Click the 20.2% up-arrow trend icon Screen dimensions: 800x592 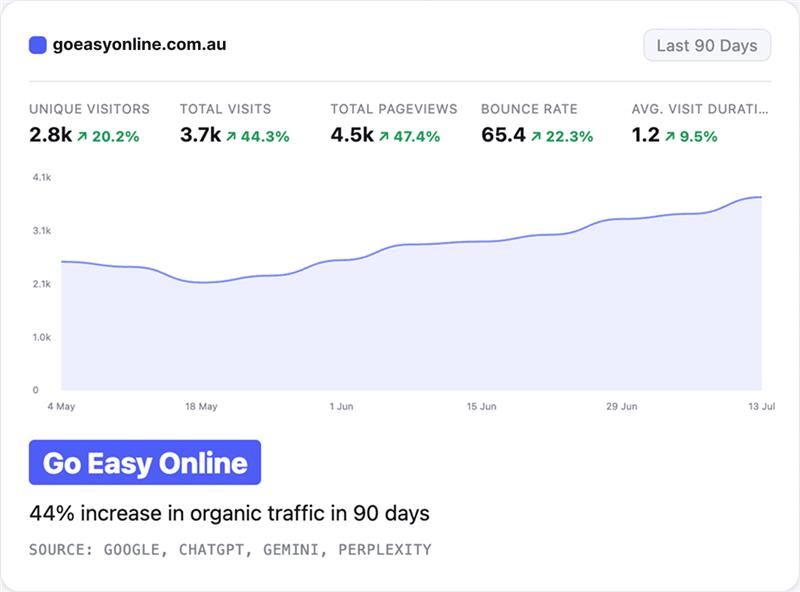[x=82, y=136]
